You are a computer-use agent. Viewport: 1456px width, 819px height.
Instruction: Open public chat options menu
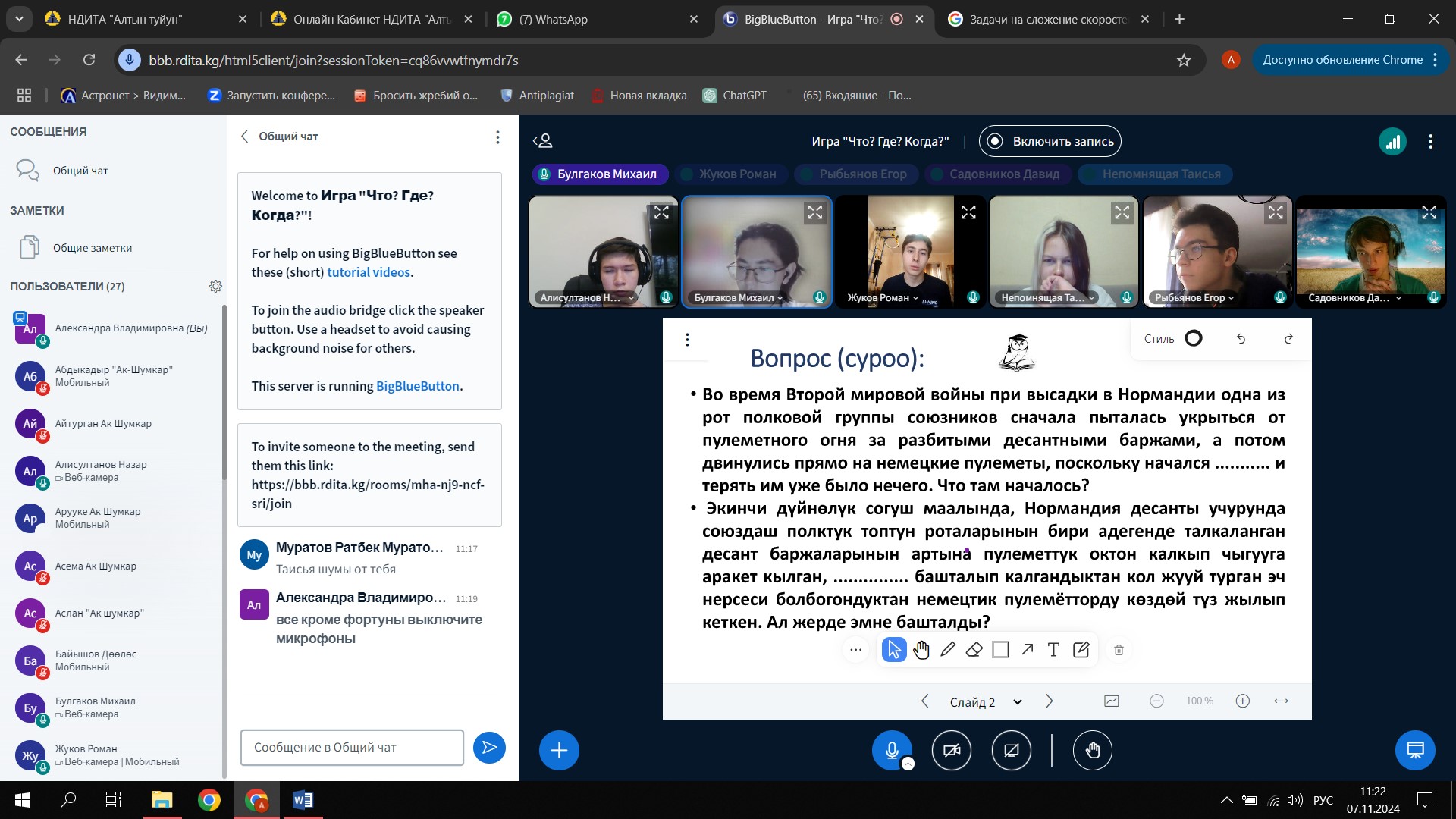point(497,136)
